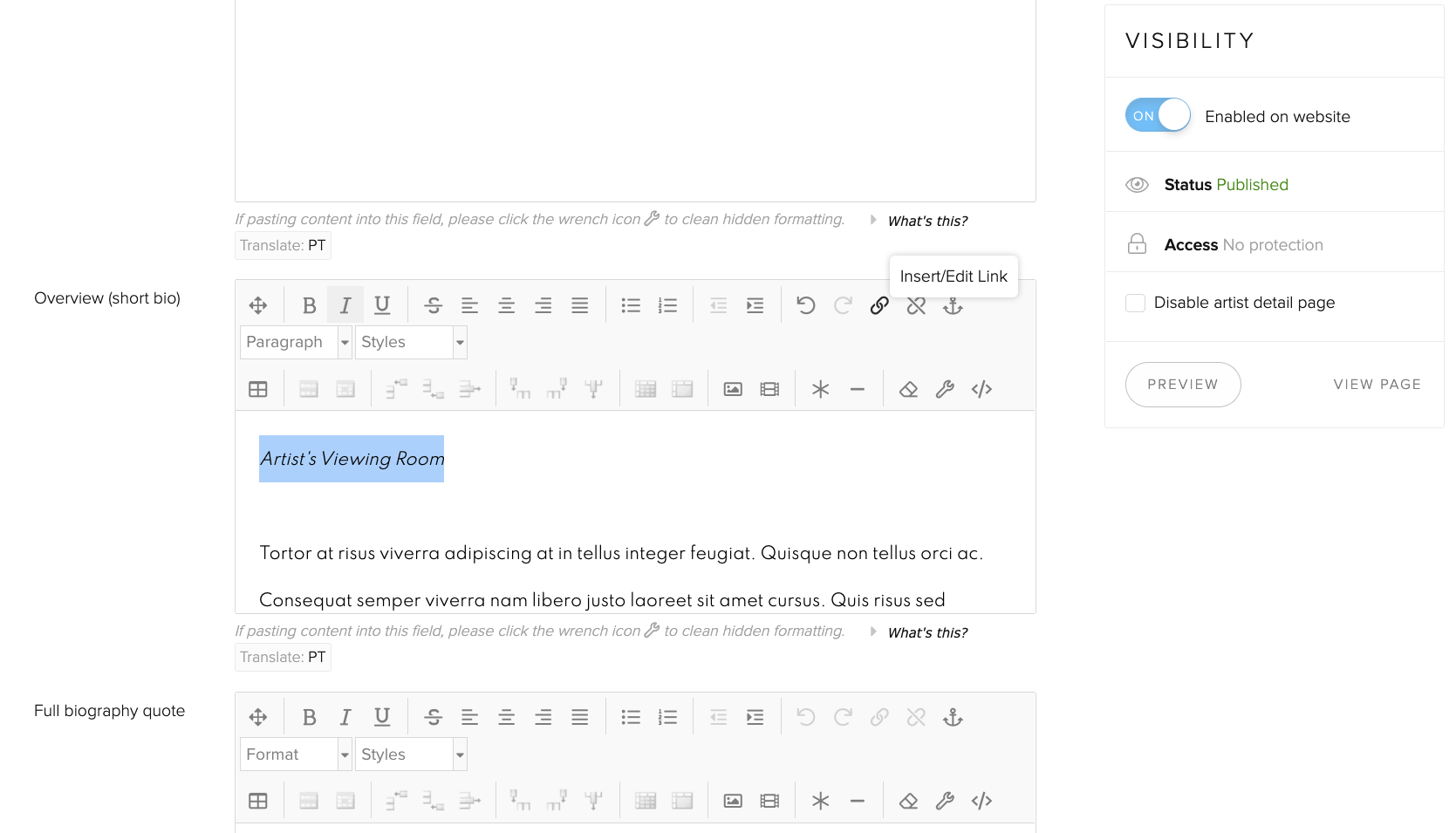
Task: Click selected Artist's Viewing Room text
Action: click(x=352, y=459)
